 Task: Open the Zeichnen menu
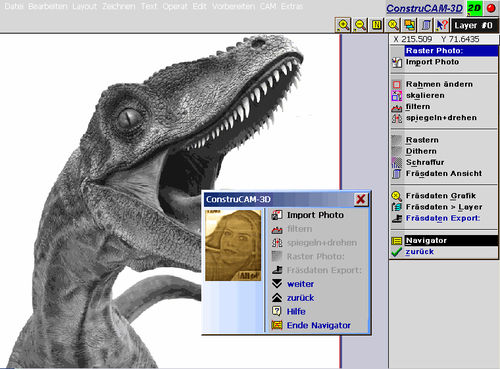click(119, 6)
